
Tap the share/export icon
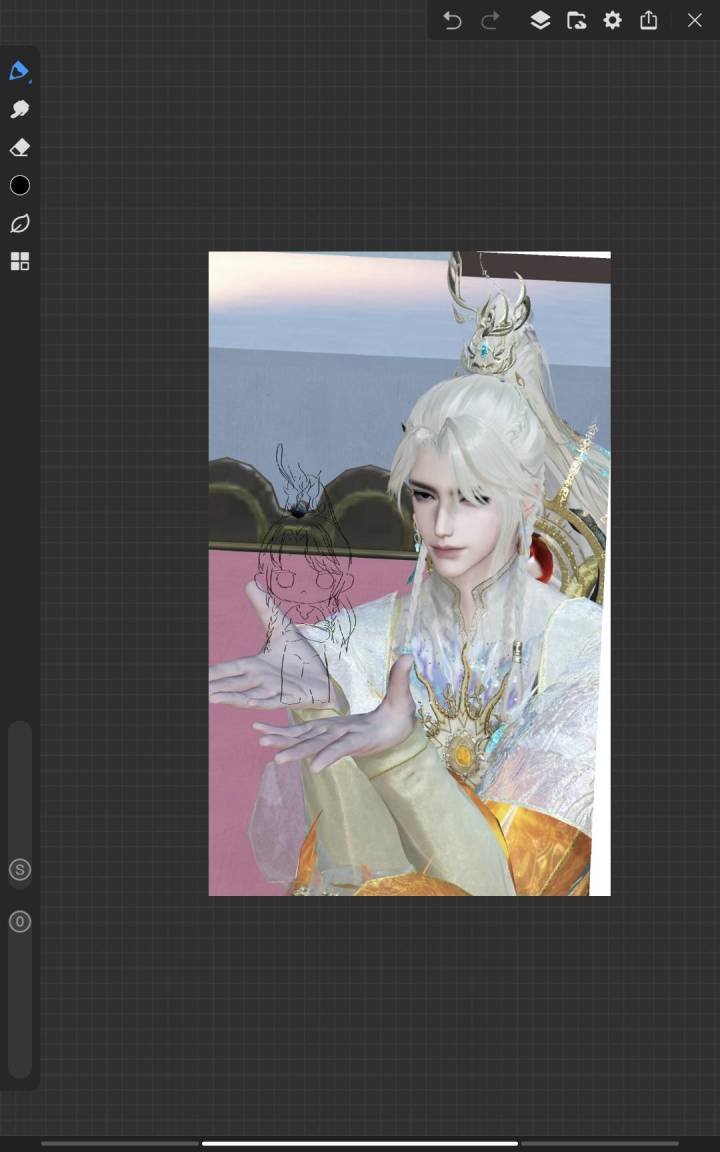[x=649, y=20]
